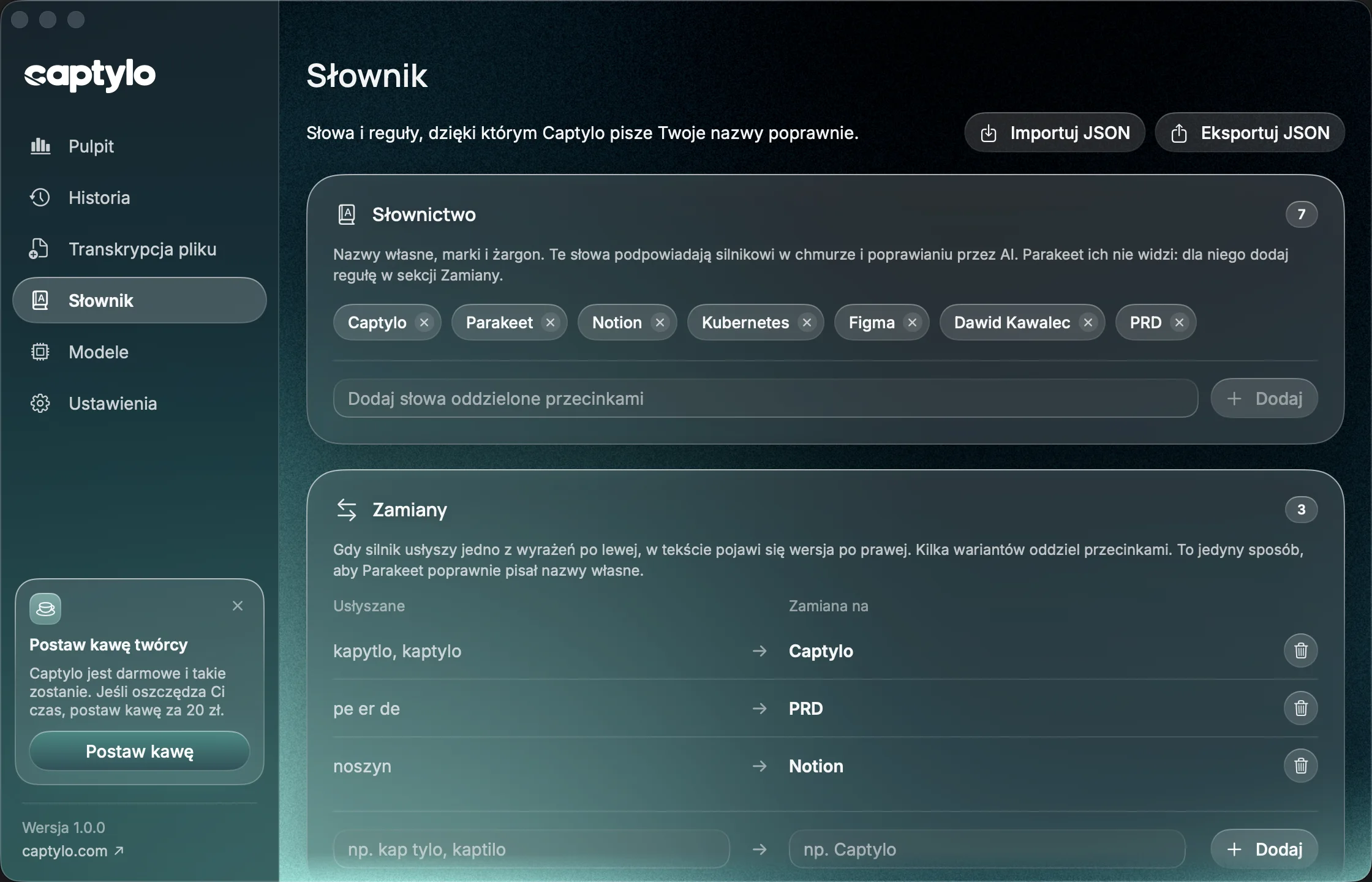Remove the Notion vocabulary chip
This screenshot has height=882, width=1372.
click(660, 322)
